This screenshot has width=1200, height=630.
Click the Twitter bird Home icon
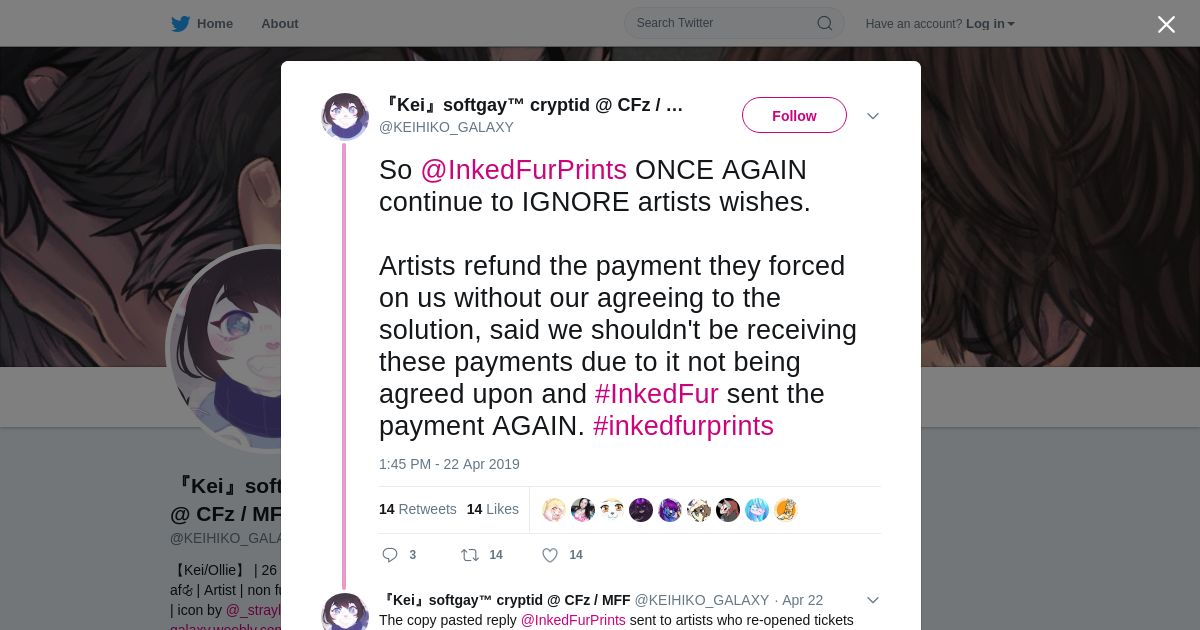pyautogui.click(x=180, y=24)
